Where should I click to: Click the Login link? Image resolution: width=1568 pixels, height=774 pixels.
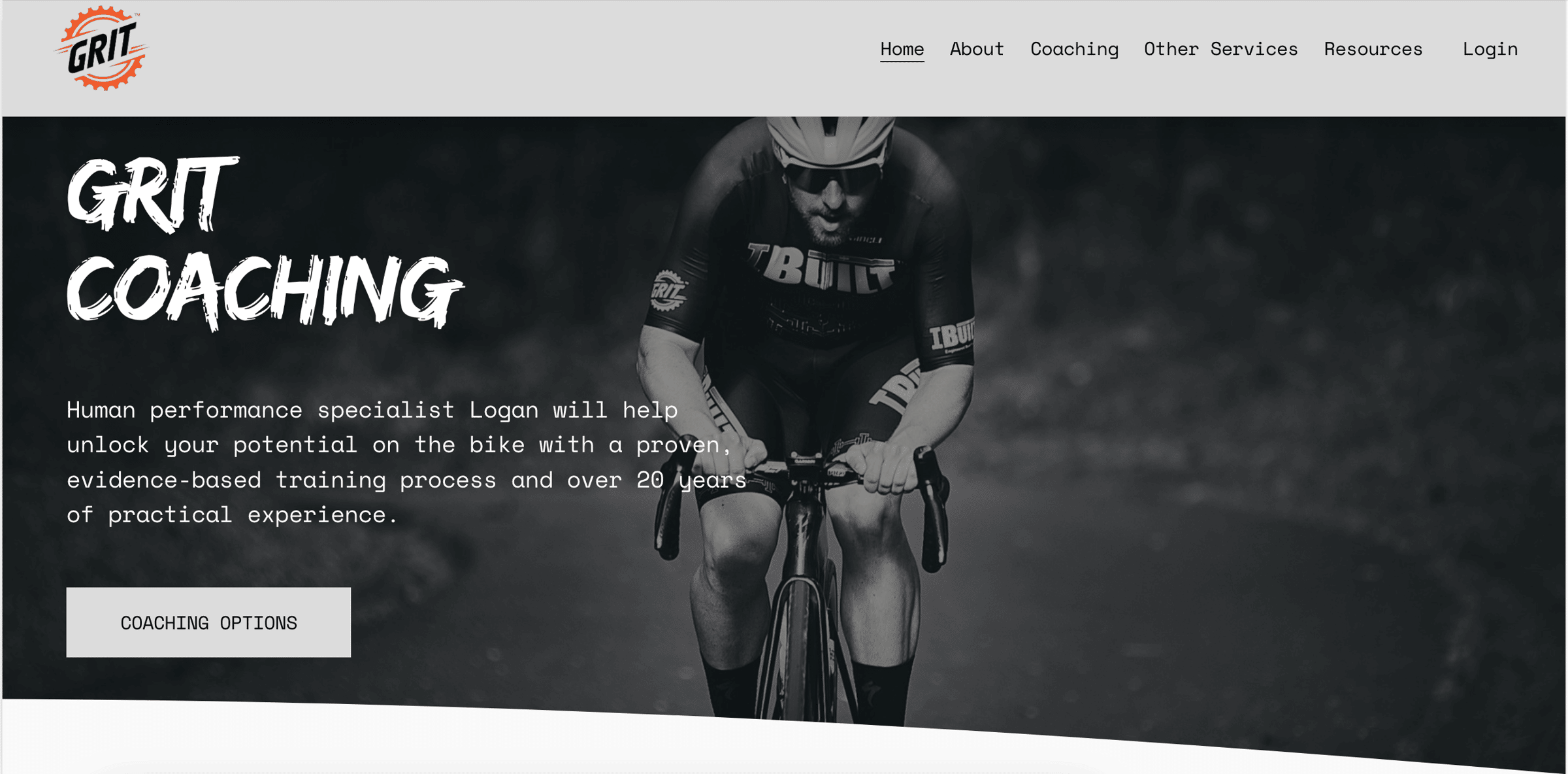tap(1490, 49)
